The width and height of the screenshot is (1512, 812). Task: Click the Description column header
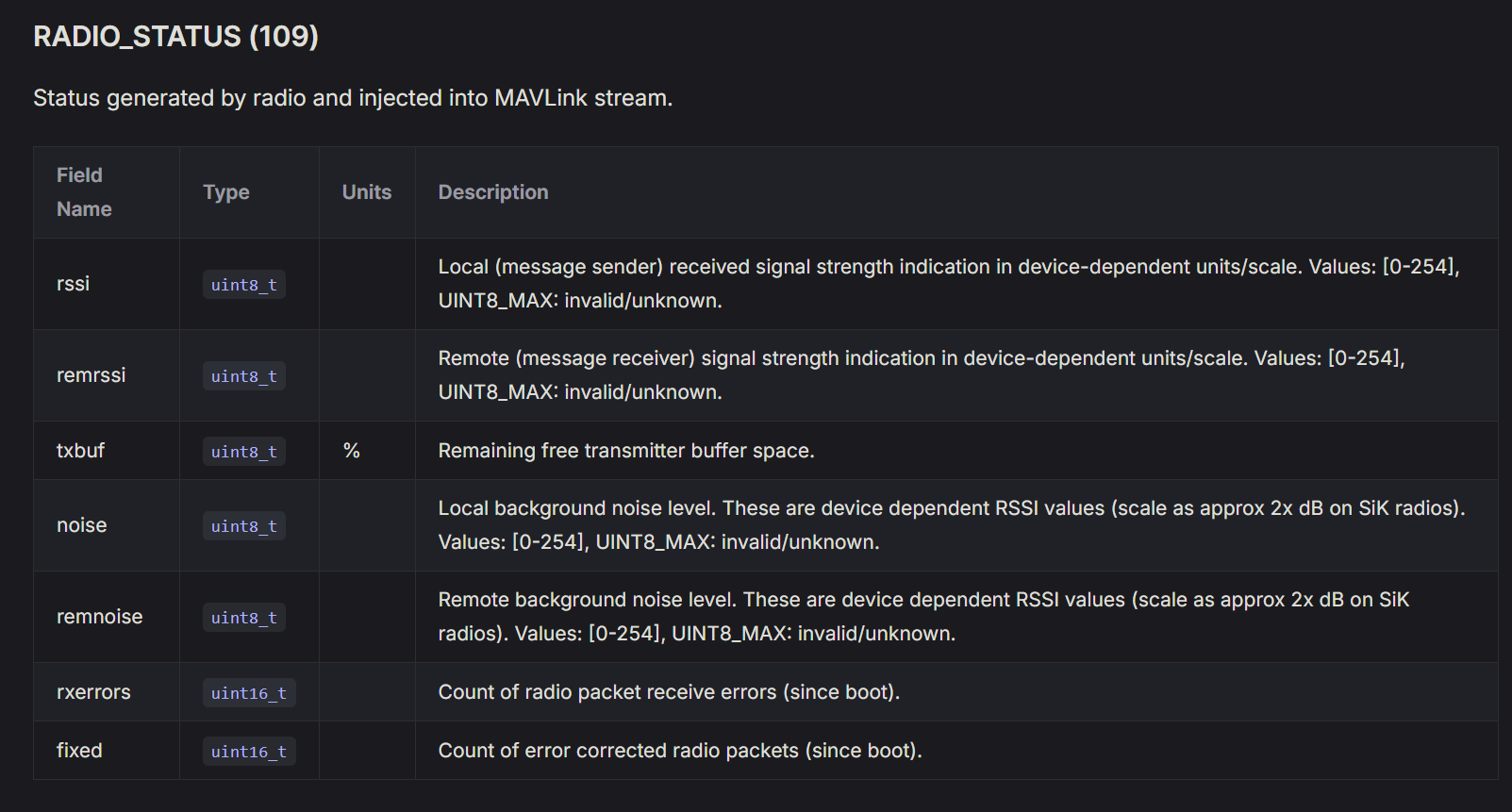pyautogui.click(x=492, y=192)
